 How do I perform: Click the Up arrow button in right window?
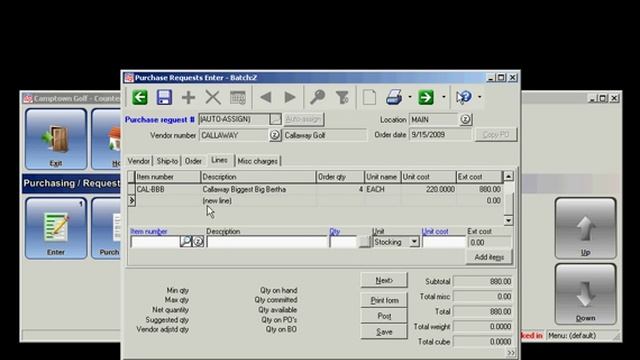(585, 228)
